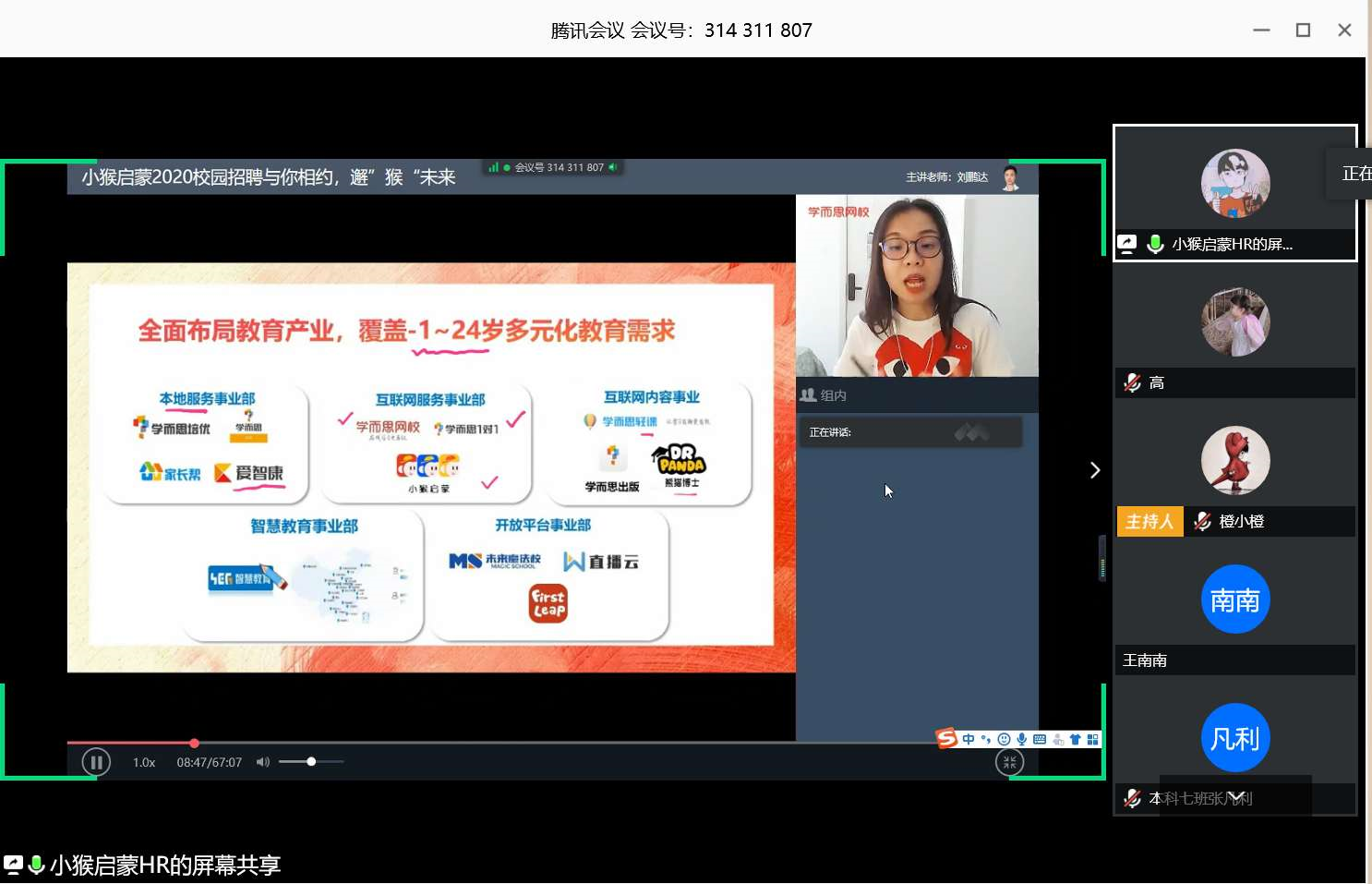Click the Sogou voice input microphone icon
Viewport: 1372px width, 884px height.
1021,739
